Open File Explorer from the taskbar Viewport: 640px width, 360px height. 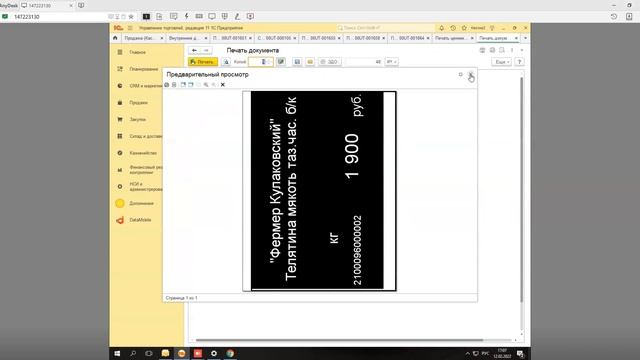coord(165,353)
